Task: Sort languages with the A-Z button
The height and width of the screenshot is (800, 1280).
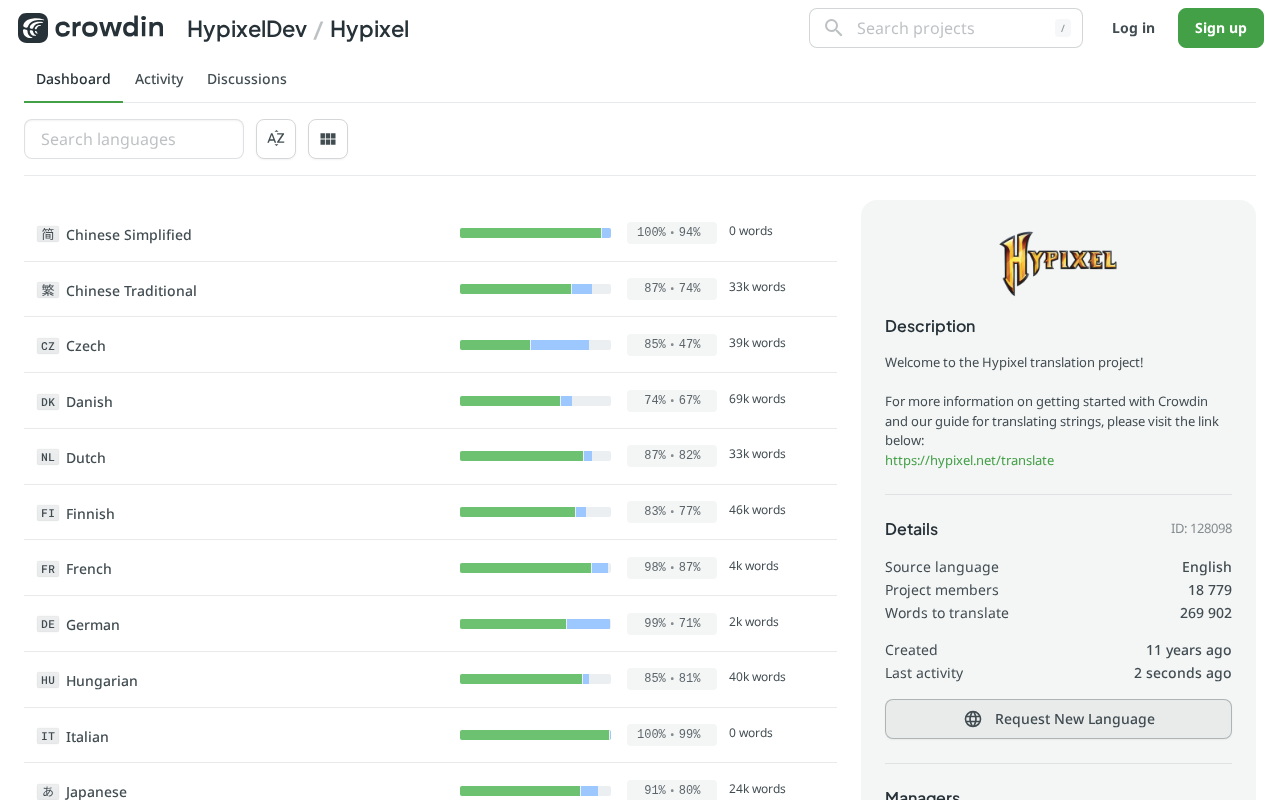Action: click(x=276, y=139)
